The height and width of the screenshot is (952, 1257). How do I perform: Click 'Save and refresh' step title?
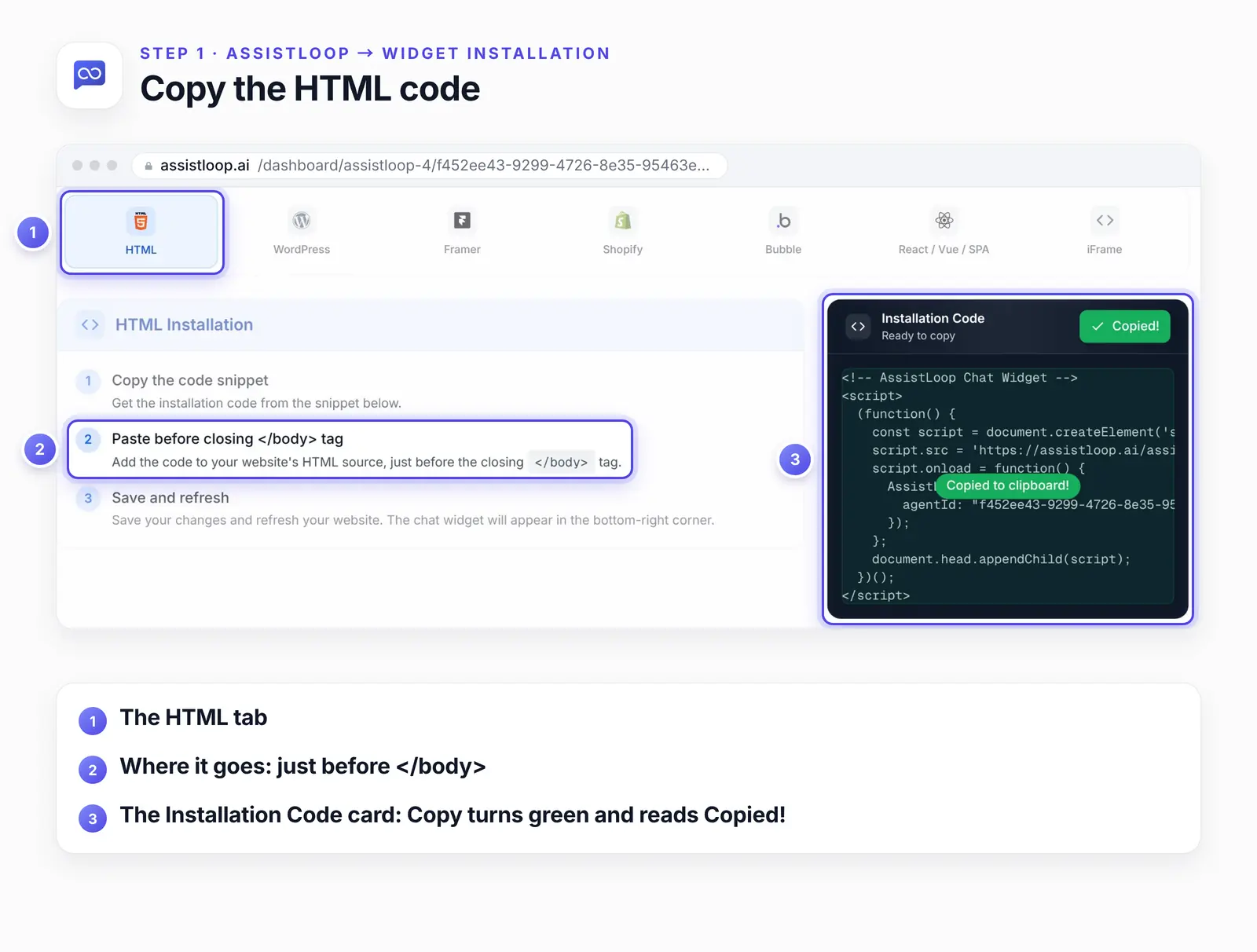pos(170,498)
